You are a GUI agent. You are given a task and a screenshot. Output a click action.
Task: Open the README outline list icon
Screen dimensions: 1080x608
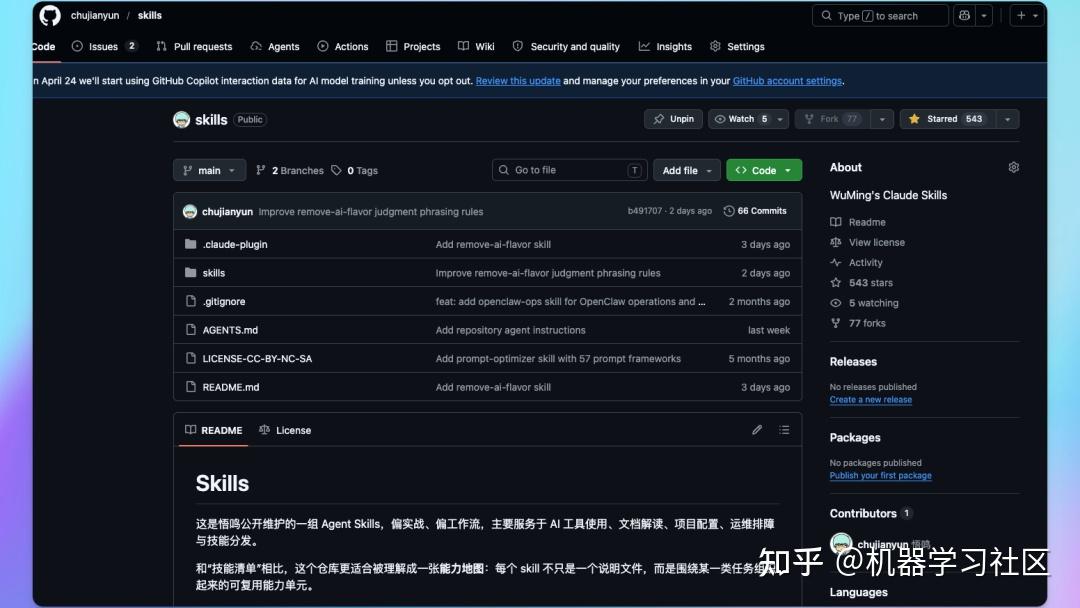pyautogui.click(x=784, y=430)
